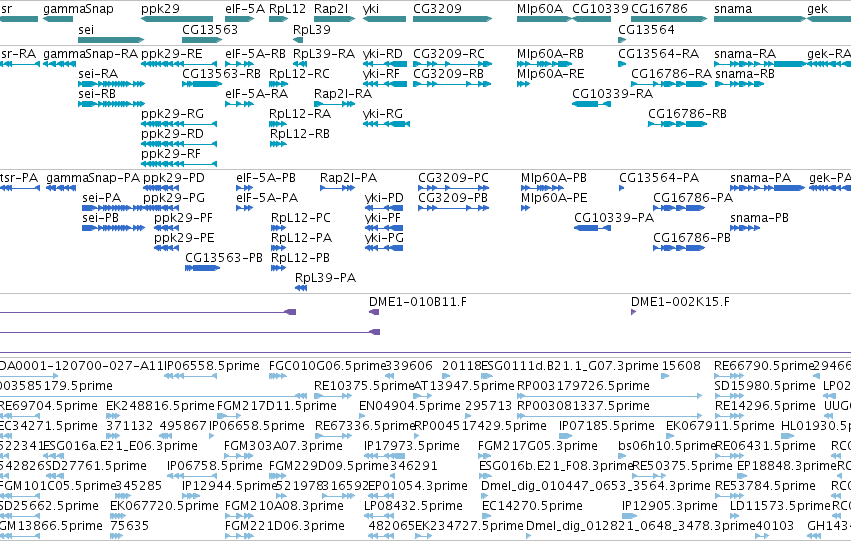Open EST IP06558.5prime
Screen dimensions: 851x541
click(211, 366)
